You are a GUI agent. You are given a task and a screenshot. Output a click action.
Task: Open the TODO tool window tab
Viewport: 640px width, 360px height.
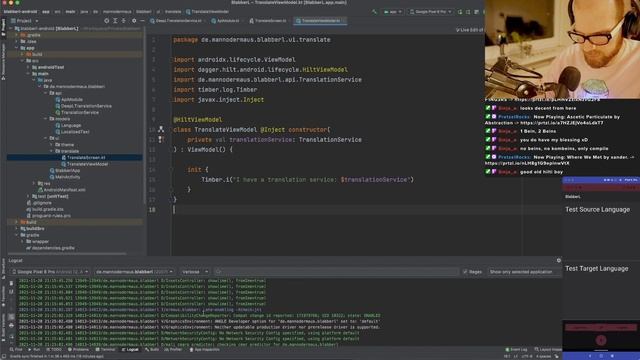[x=54, y=350]
